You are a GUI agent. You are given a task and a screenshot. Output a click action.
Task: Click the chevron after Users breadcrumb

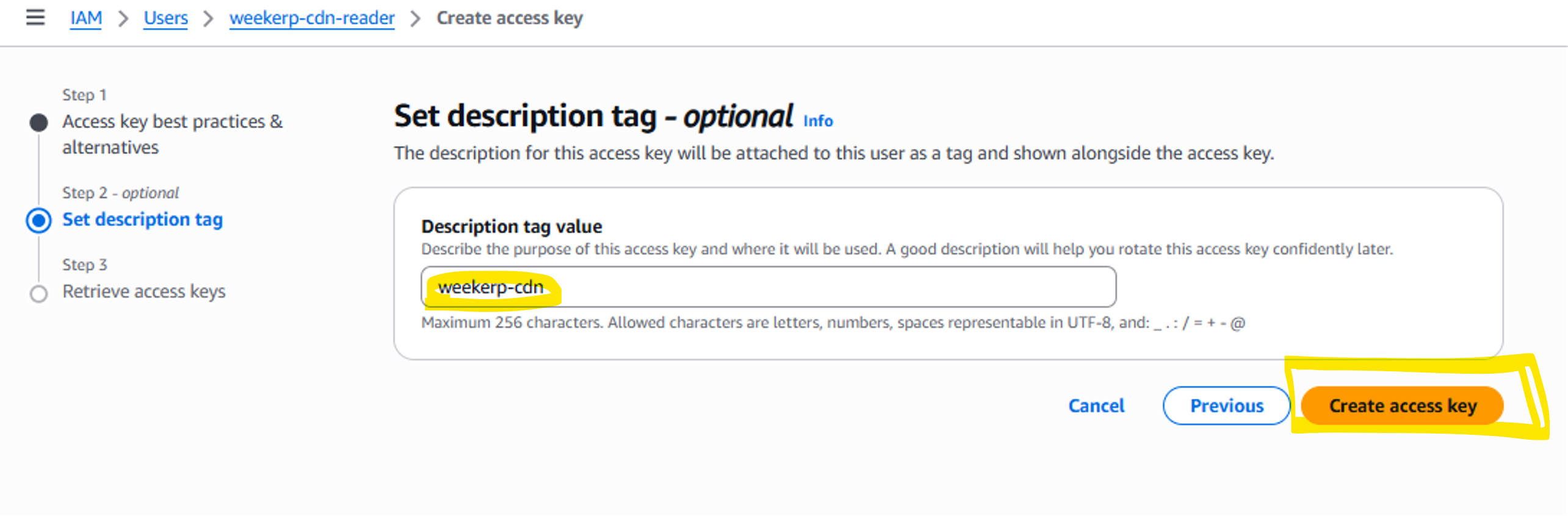click(x=209, y=19)
